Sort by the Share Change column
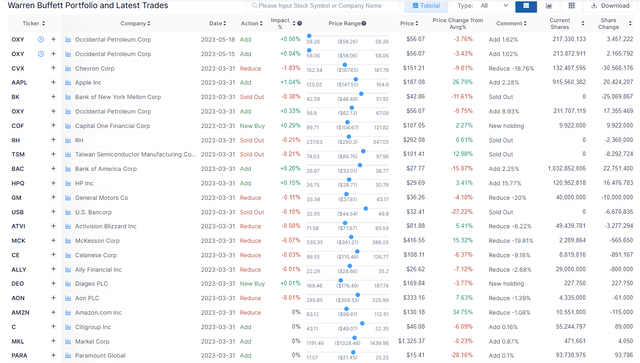The width and height of the screenshot is (640, 363). pyautogui.click(x=615, y=24)
